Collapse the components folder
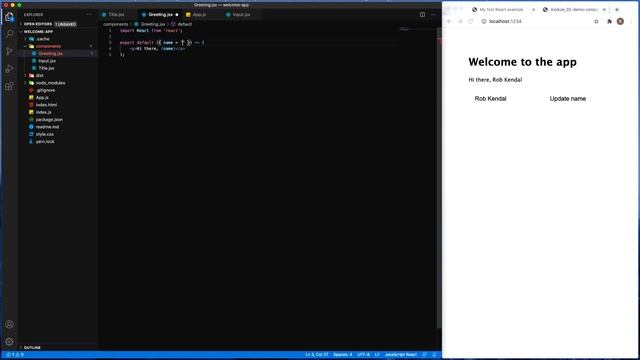The image size is (640, 360). tap(48, 46)
